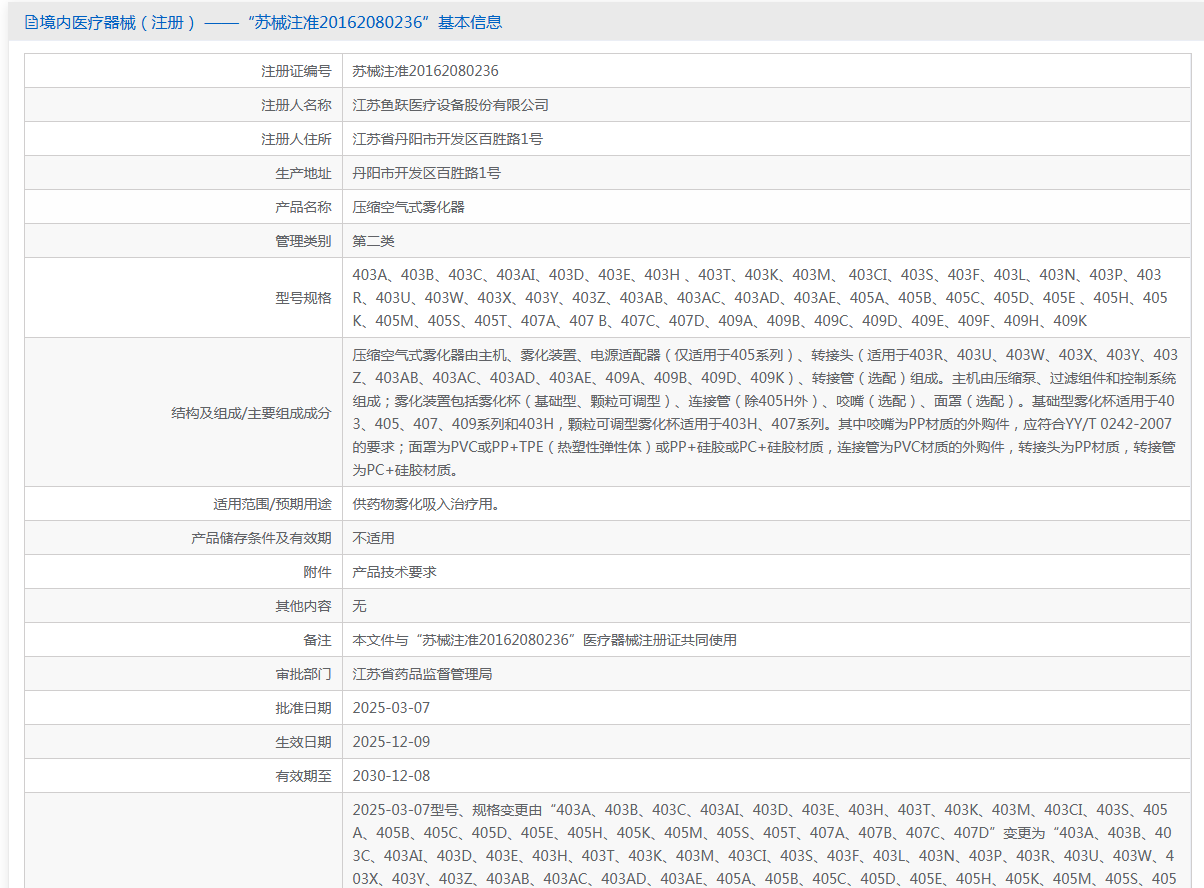Select address 江苏省丹阳市开发区百胜路1号
Screen dimensions: 1204x888
[x=448, y=139]
